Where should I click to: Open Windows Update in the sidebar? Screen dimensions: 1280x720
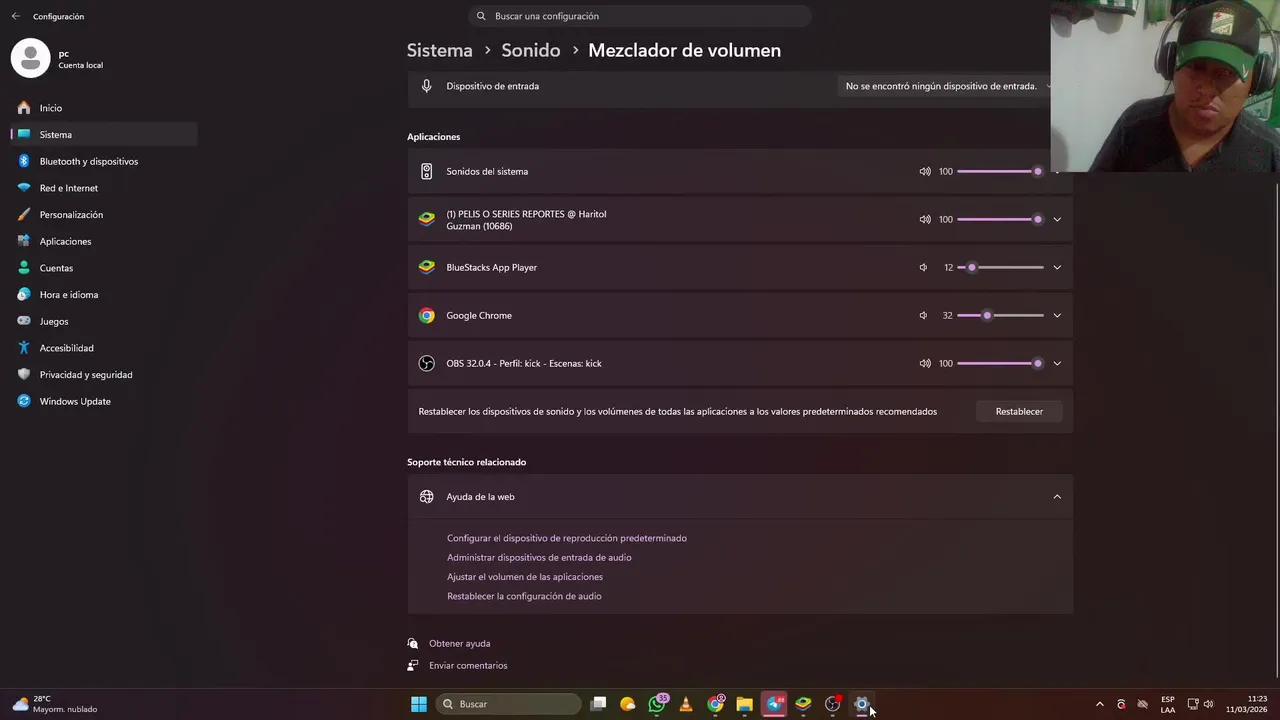104,401
